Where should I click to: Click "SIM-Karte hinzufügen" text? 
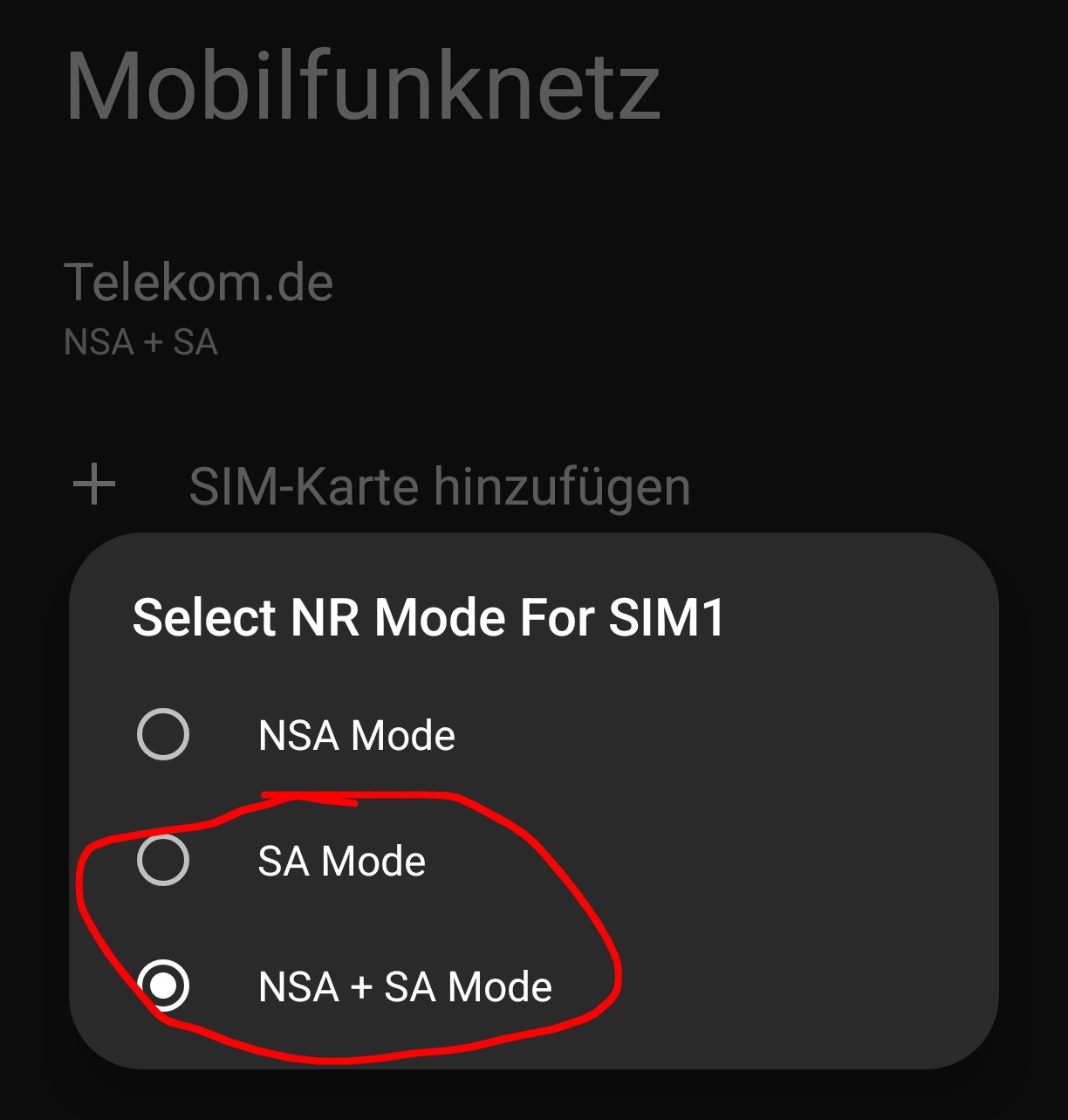(x=439, y=486)
